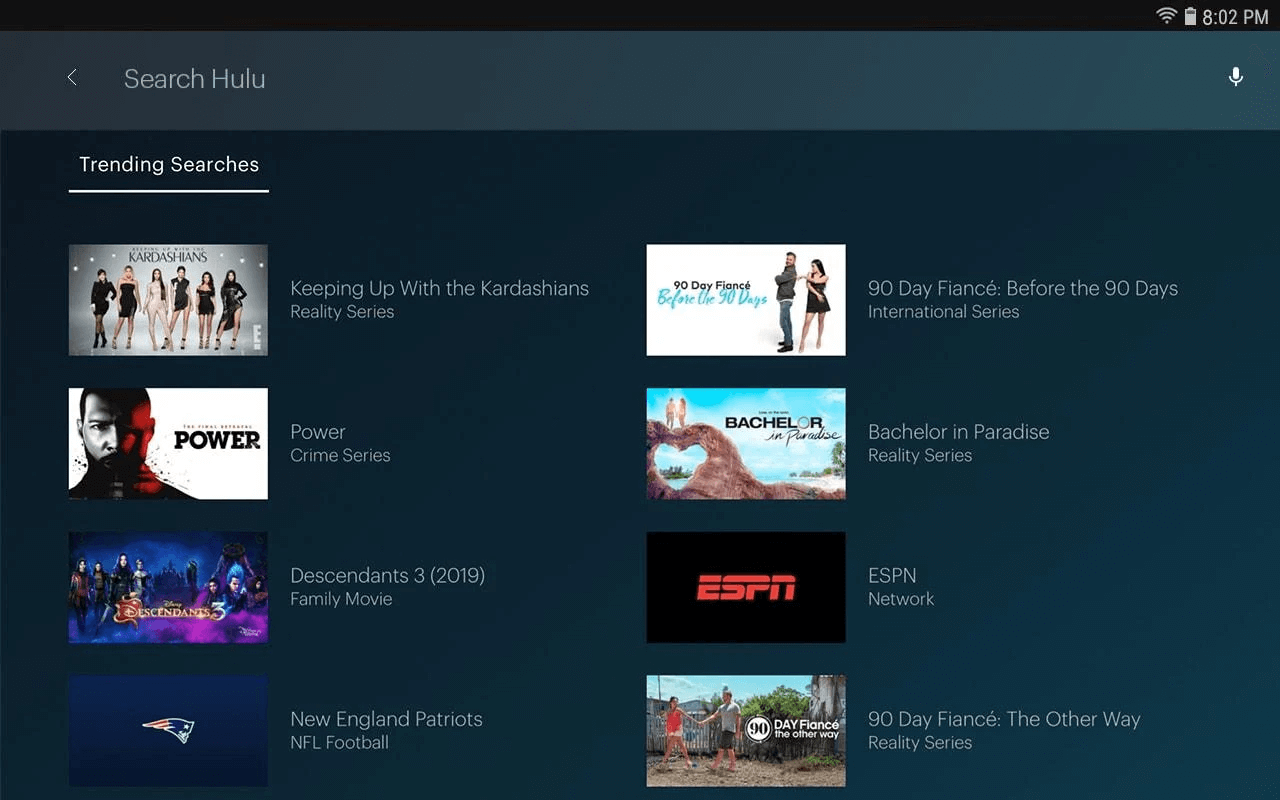Click the back arrow to leave search
This screenshot has width=1280, height=800.
coord(71,77)
